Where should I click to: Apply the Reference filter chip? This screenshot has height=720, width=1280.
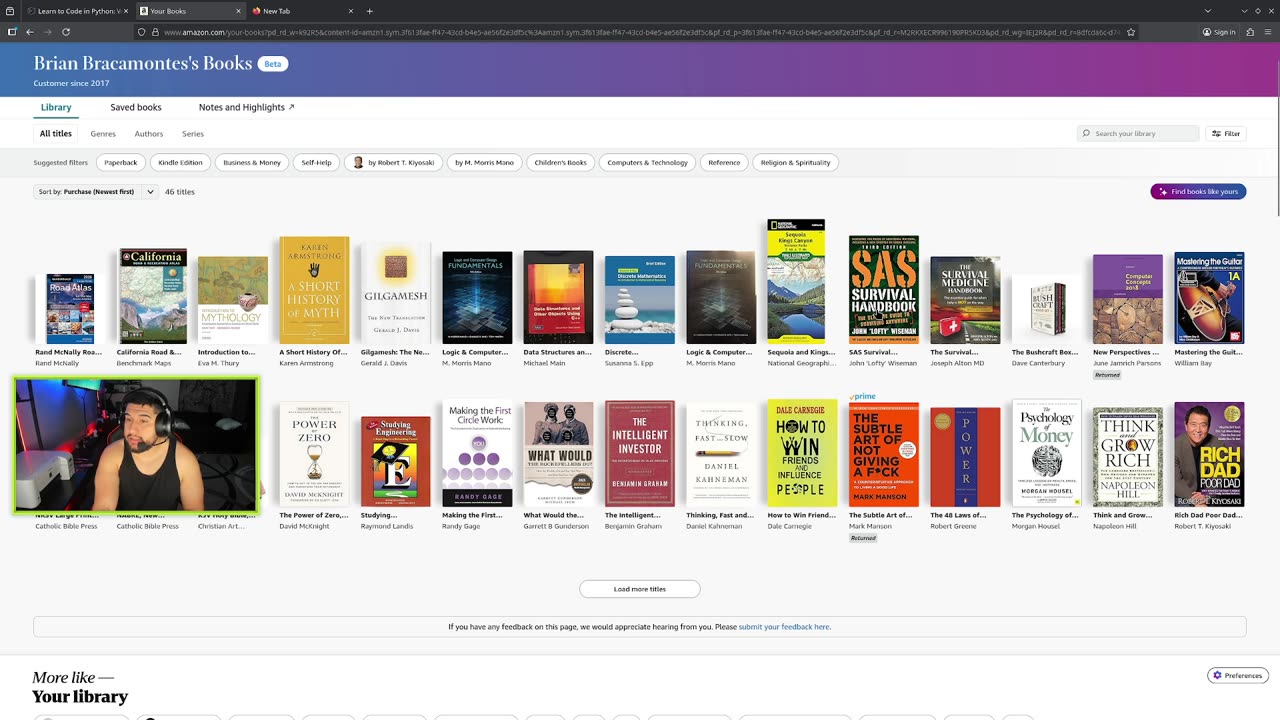(724, 162)
